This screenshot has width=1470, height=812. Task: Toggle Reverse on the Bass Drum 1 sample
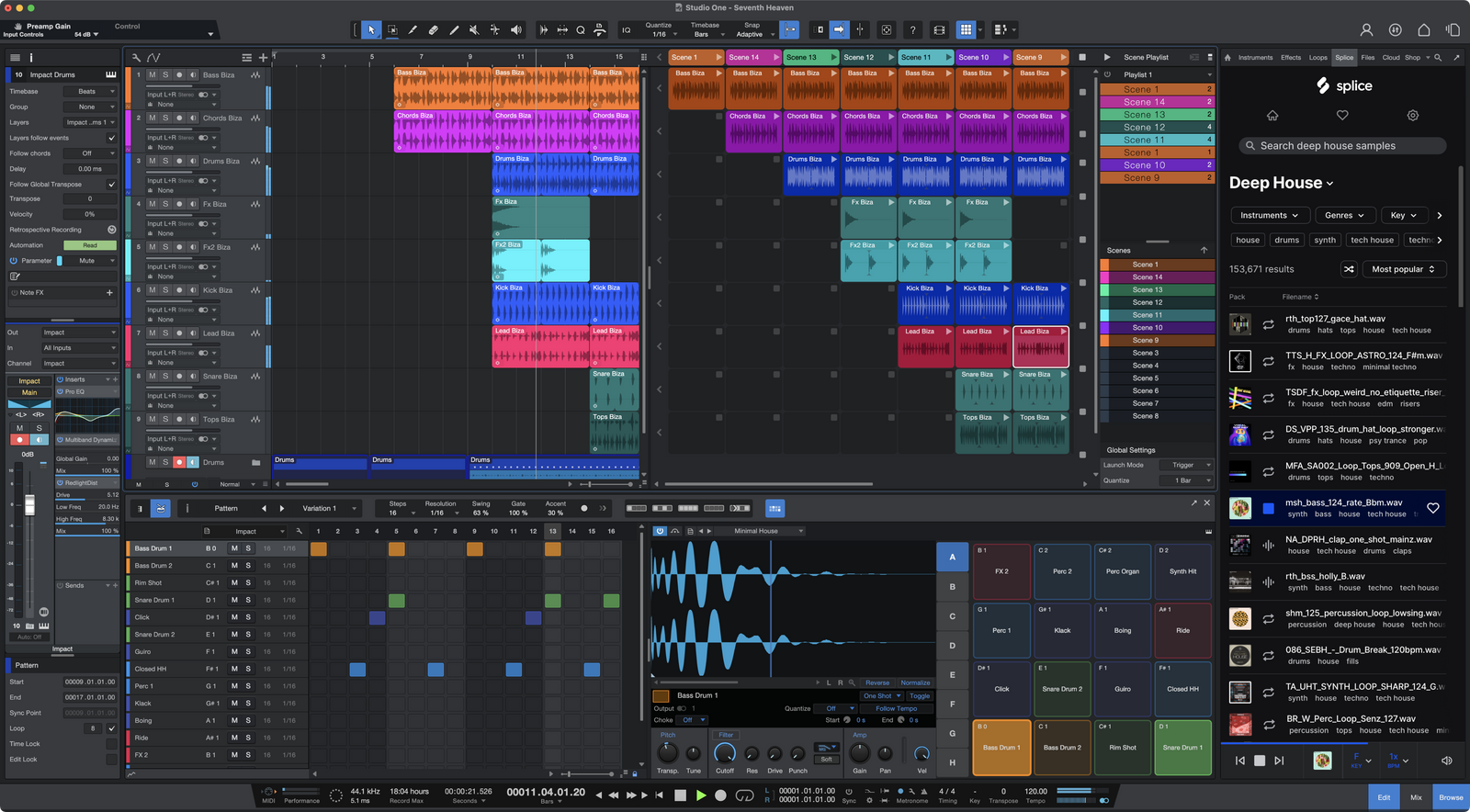[877, 682]
